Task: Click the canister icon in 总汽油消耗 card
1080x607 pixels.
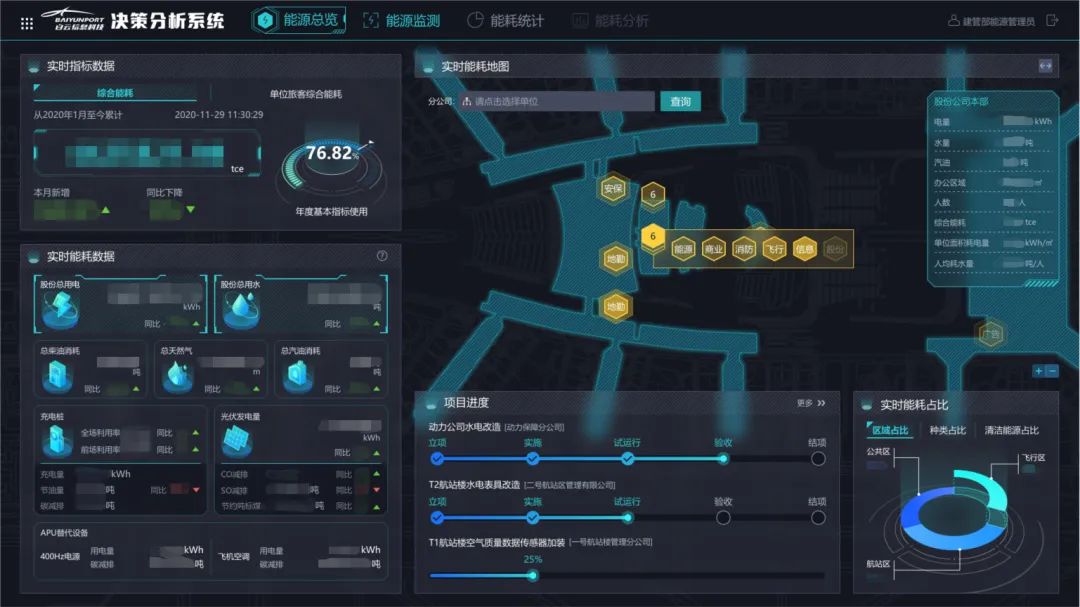Action: pyautogui.click(x=298, y=376)
